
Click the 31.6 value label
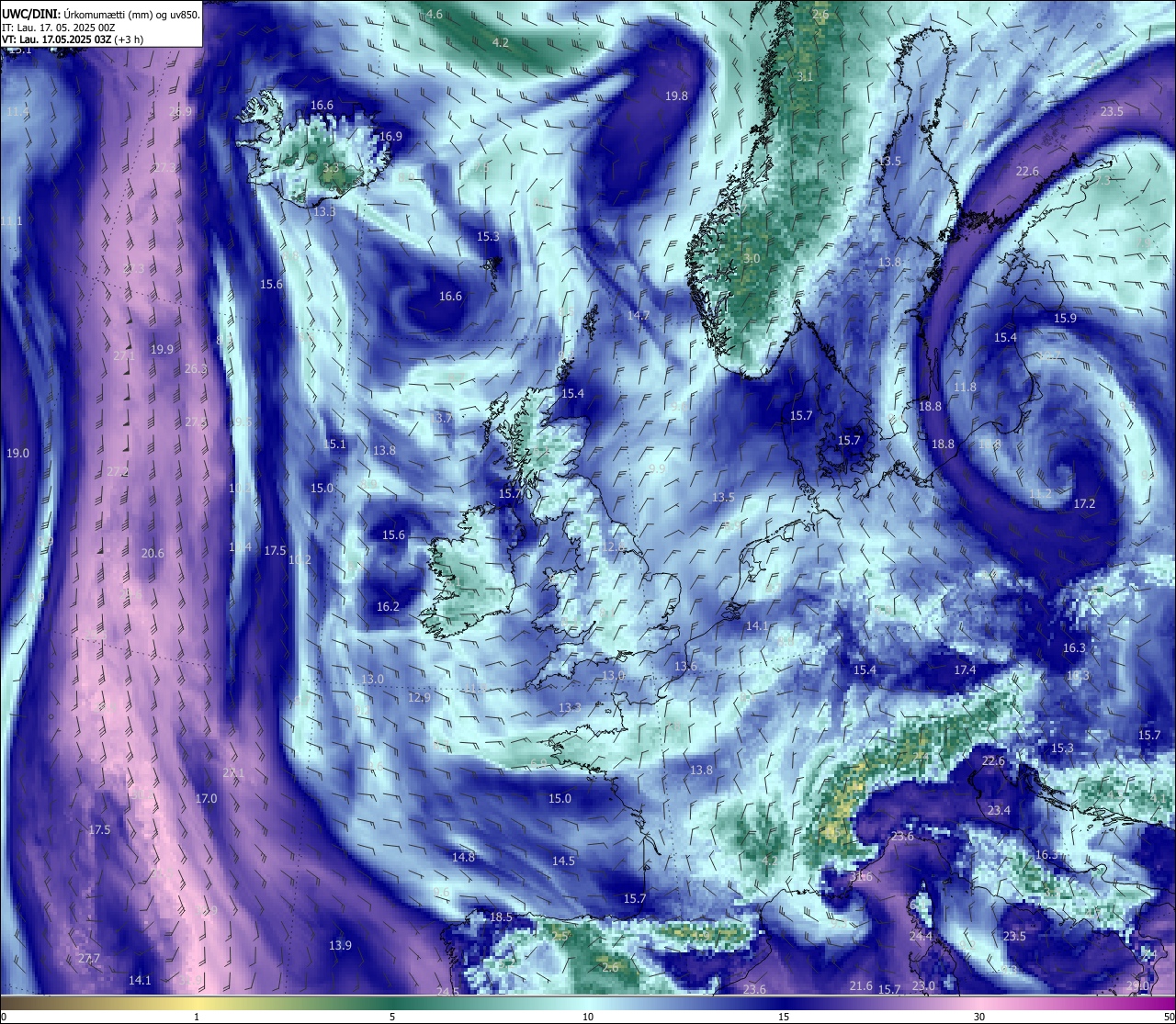click(861, 877)
